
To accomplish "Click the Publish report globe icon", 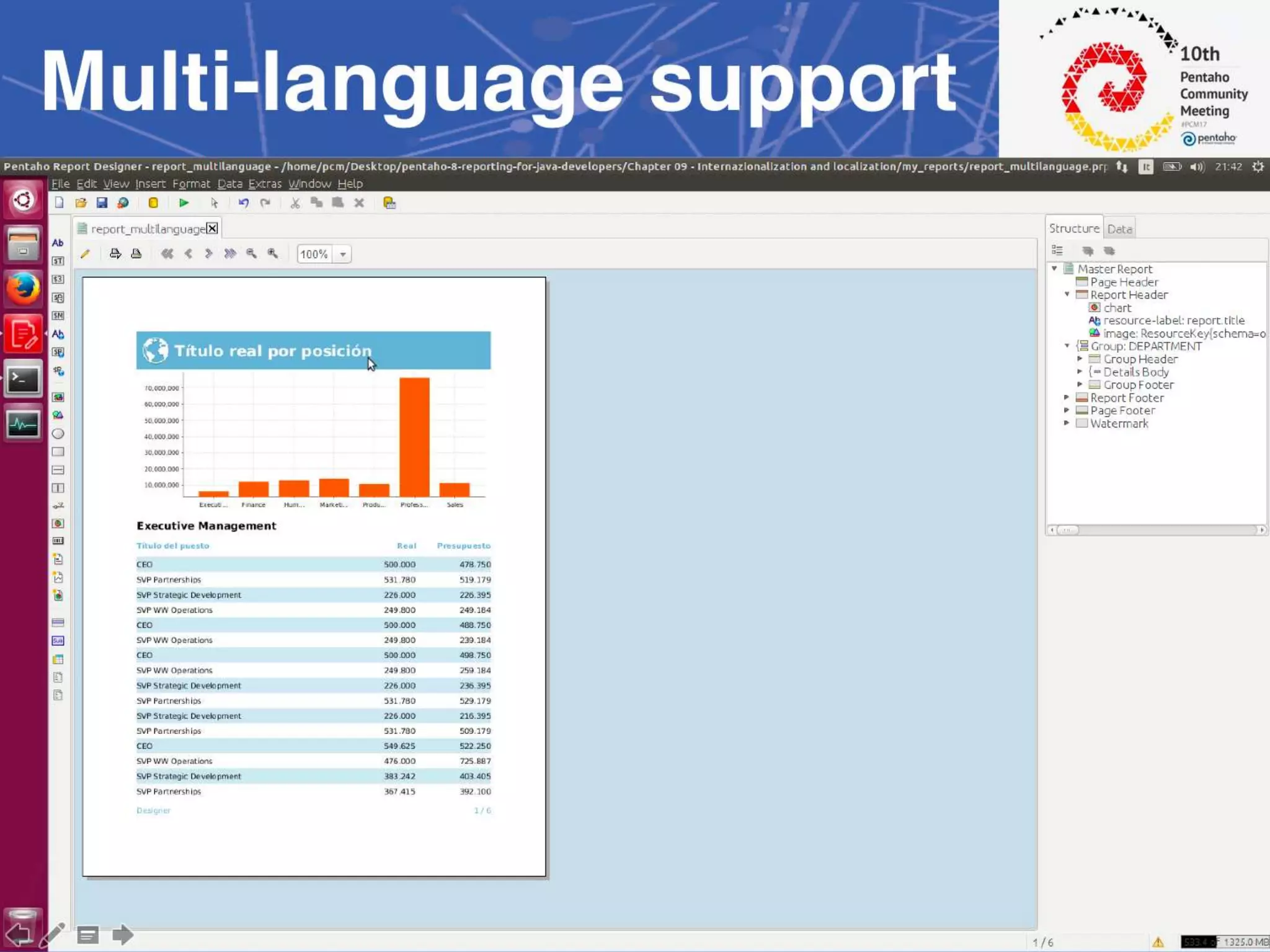I will tap(123, 203).
